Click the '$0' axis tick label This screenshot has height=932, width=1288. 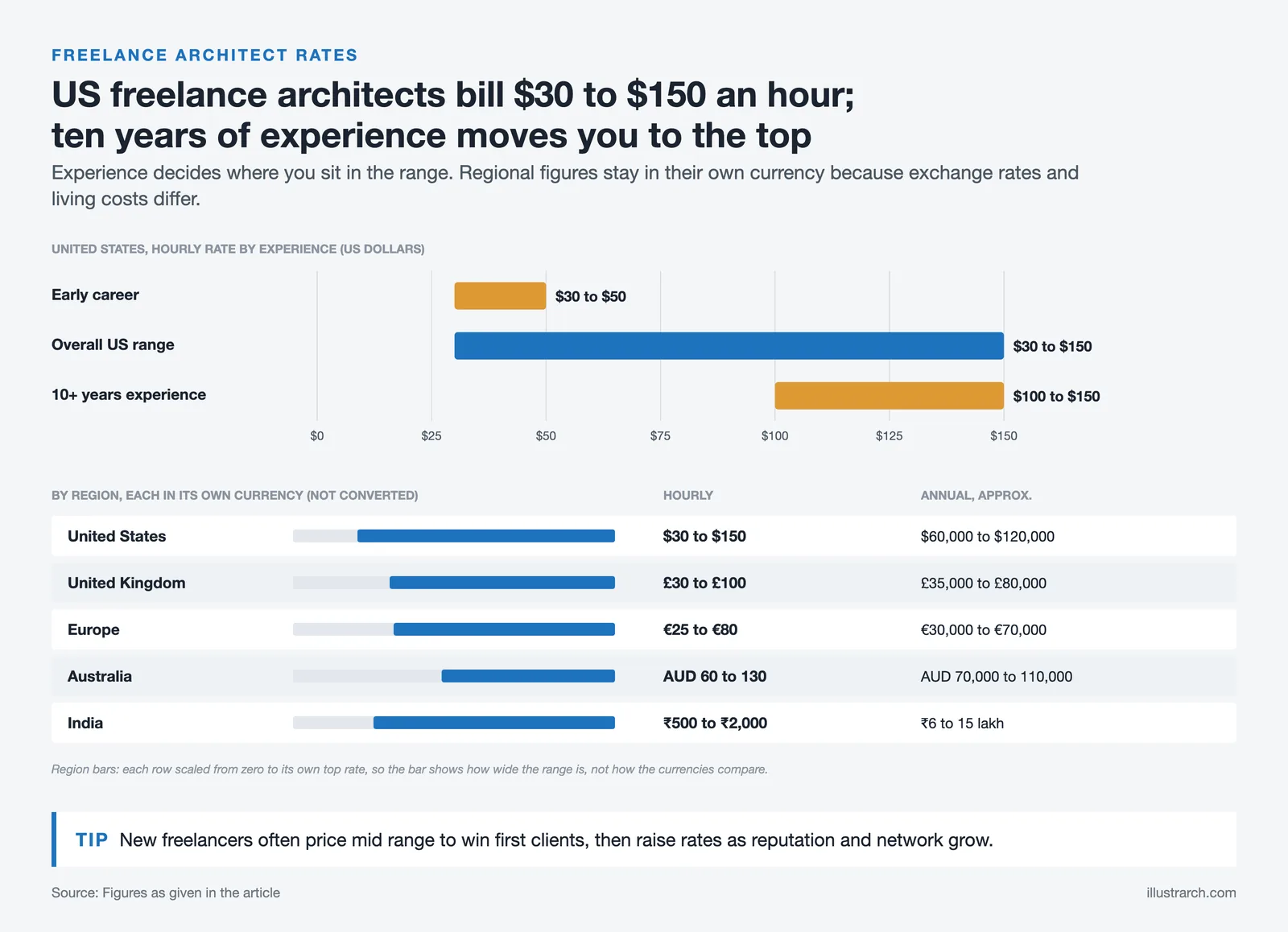(x=317, y=435)
